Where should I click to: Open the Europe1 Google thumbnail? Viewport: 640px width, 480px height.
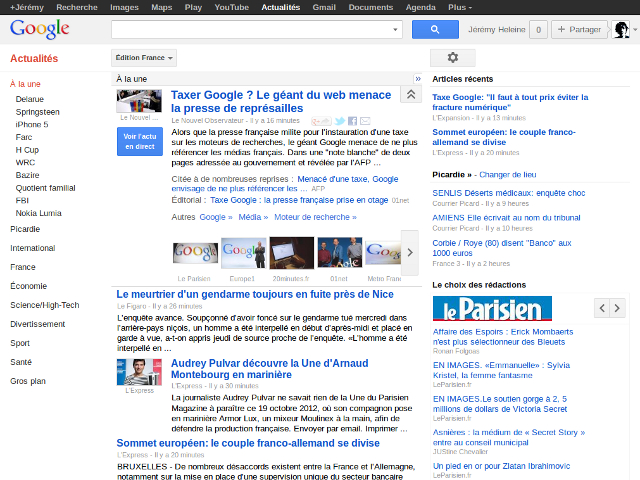coord(243,253)
